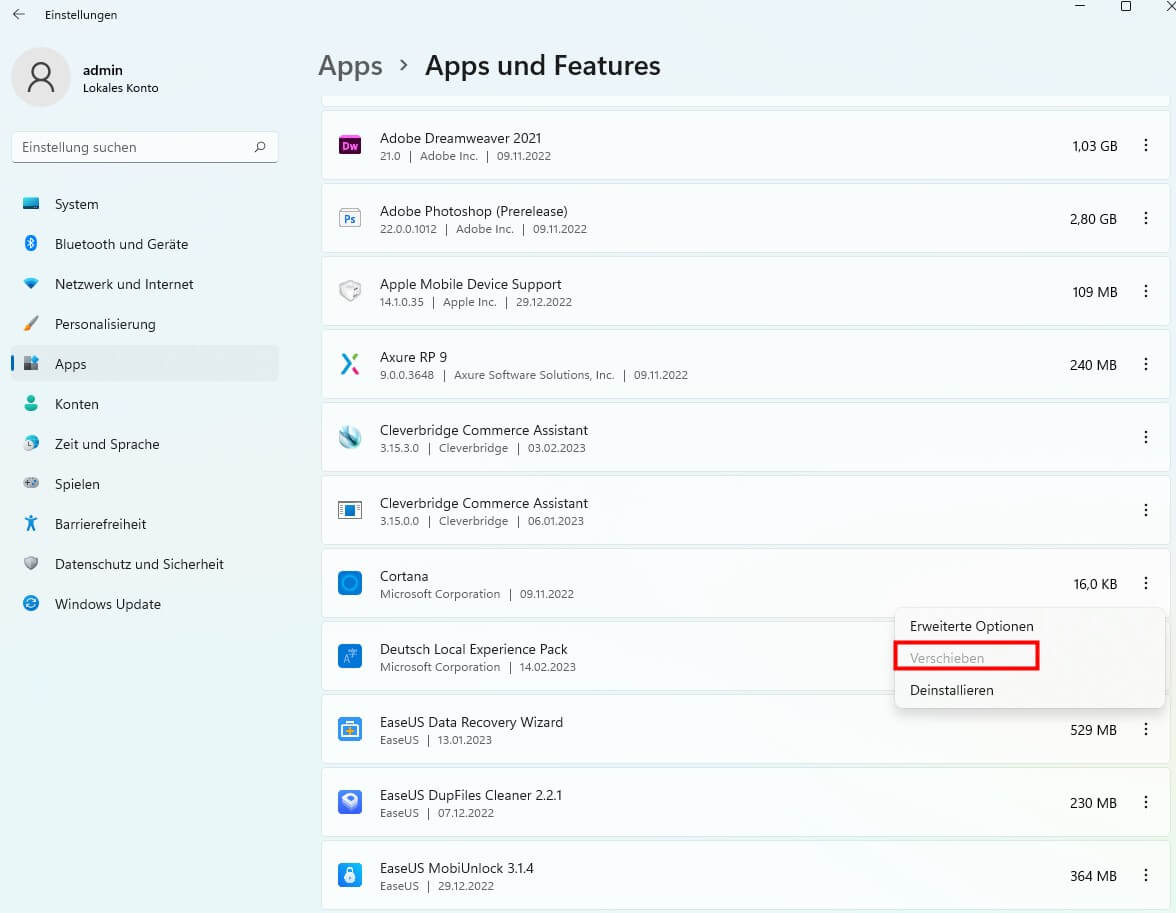The width and height of the screenshot is (1176, 913).
Task: Select Erweiterte Optionen in the context menu
Action: [x=971, y=626]
